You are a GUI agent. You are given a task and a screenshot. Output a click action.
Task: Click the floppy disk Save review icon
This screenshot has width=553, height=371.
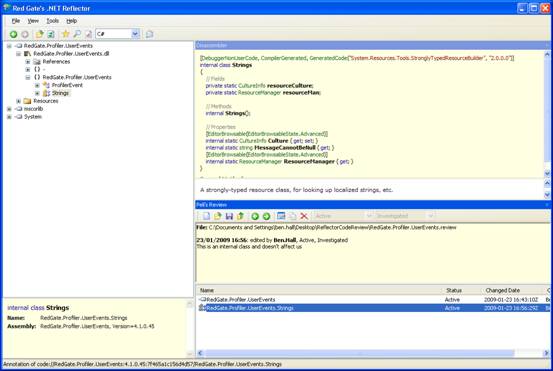tap(229, 216)
